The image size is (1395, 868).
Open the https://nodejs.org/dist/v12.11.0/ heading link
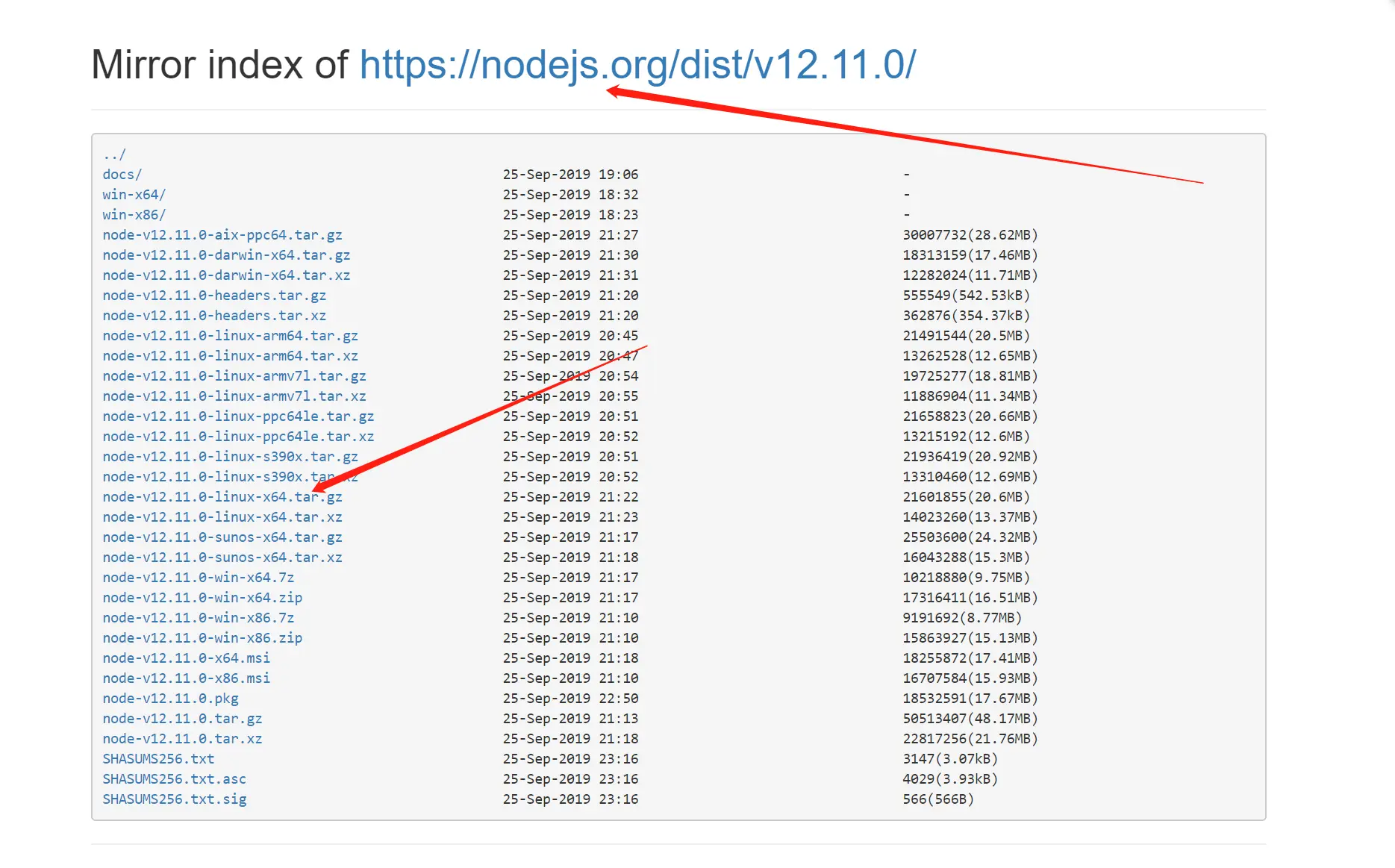(x=637, y=65)
